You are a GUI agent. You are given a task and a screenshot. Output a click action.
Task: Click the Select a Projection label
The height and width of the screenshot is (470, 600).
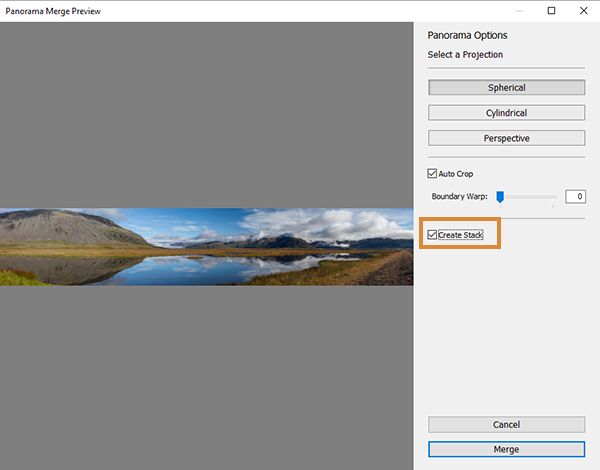(x=465, y=55)
